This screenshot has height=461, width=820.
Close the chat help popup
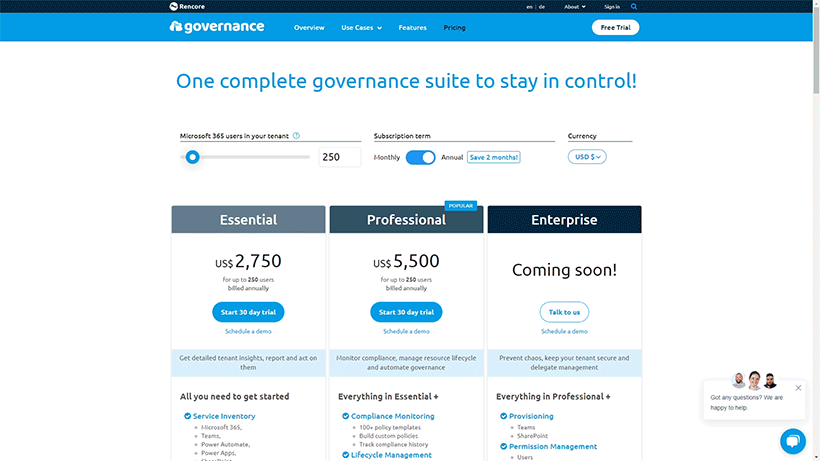click(798, 388)
